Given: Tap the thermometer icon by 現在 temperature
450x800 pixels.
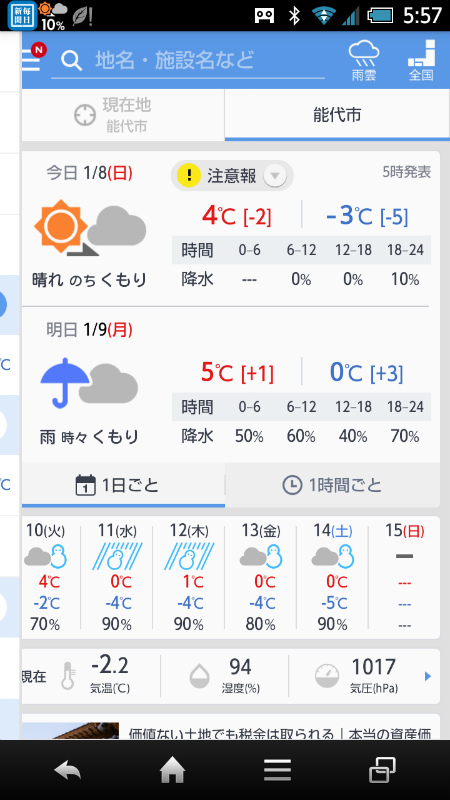Looking at the screenshot, I should tap(68, 676).
